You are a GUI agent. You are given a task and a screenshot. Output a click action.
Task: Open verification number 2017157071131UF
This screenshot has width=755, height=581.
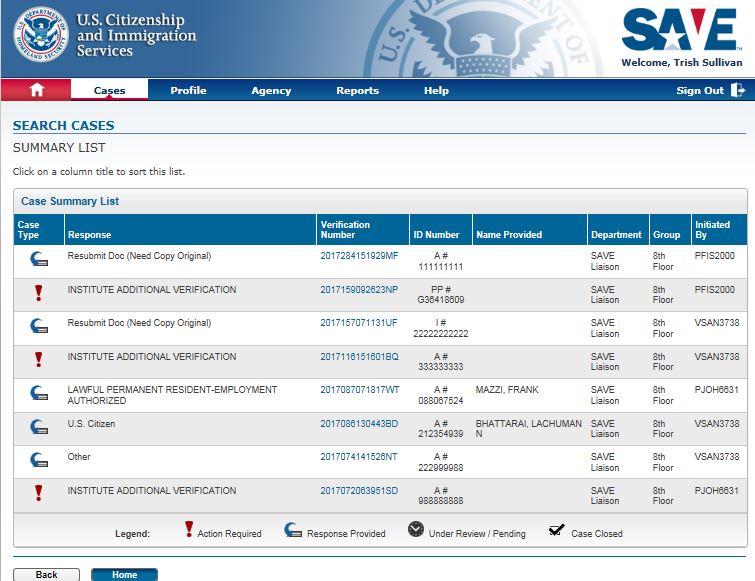coord(359,323)
